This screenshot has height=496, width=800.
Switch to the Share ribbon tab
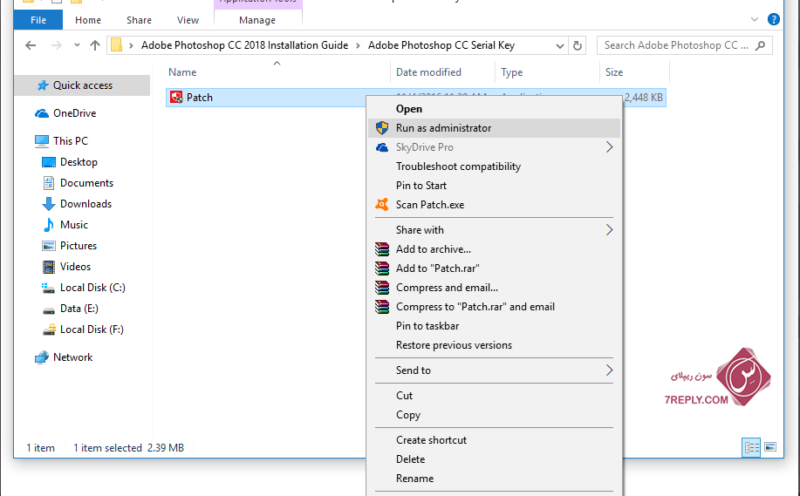139,20
